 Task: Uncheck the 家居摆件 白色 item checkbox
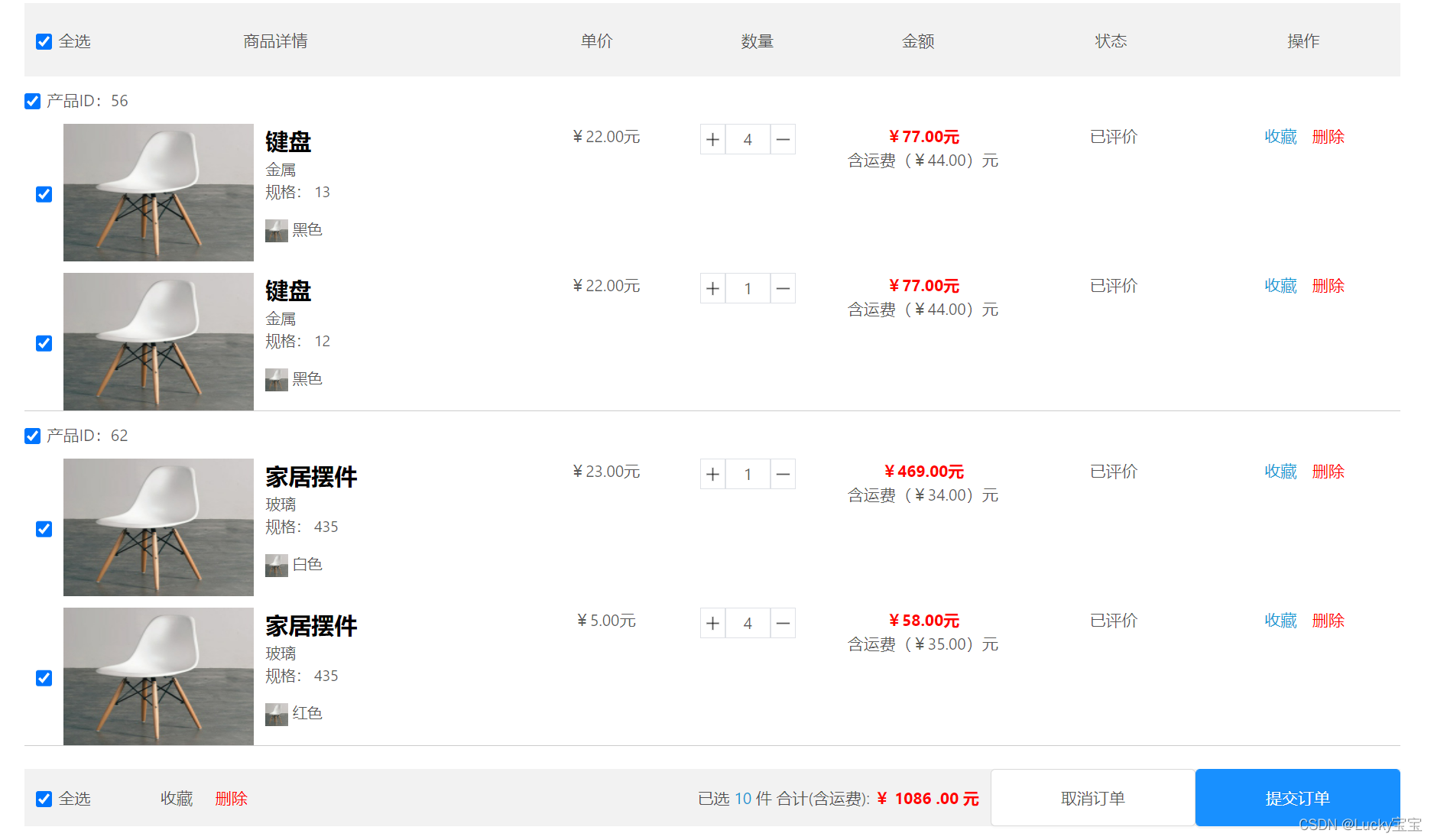coord(44,529)
